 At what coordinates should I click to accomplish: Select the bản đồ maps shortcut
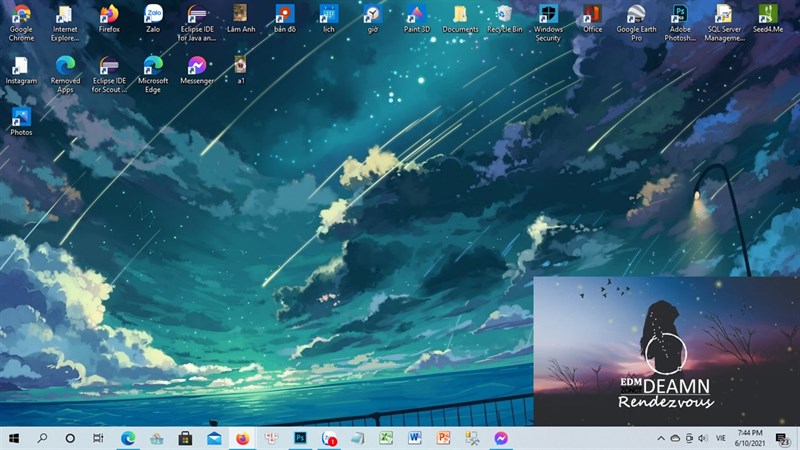(285, 19)
